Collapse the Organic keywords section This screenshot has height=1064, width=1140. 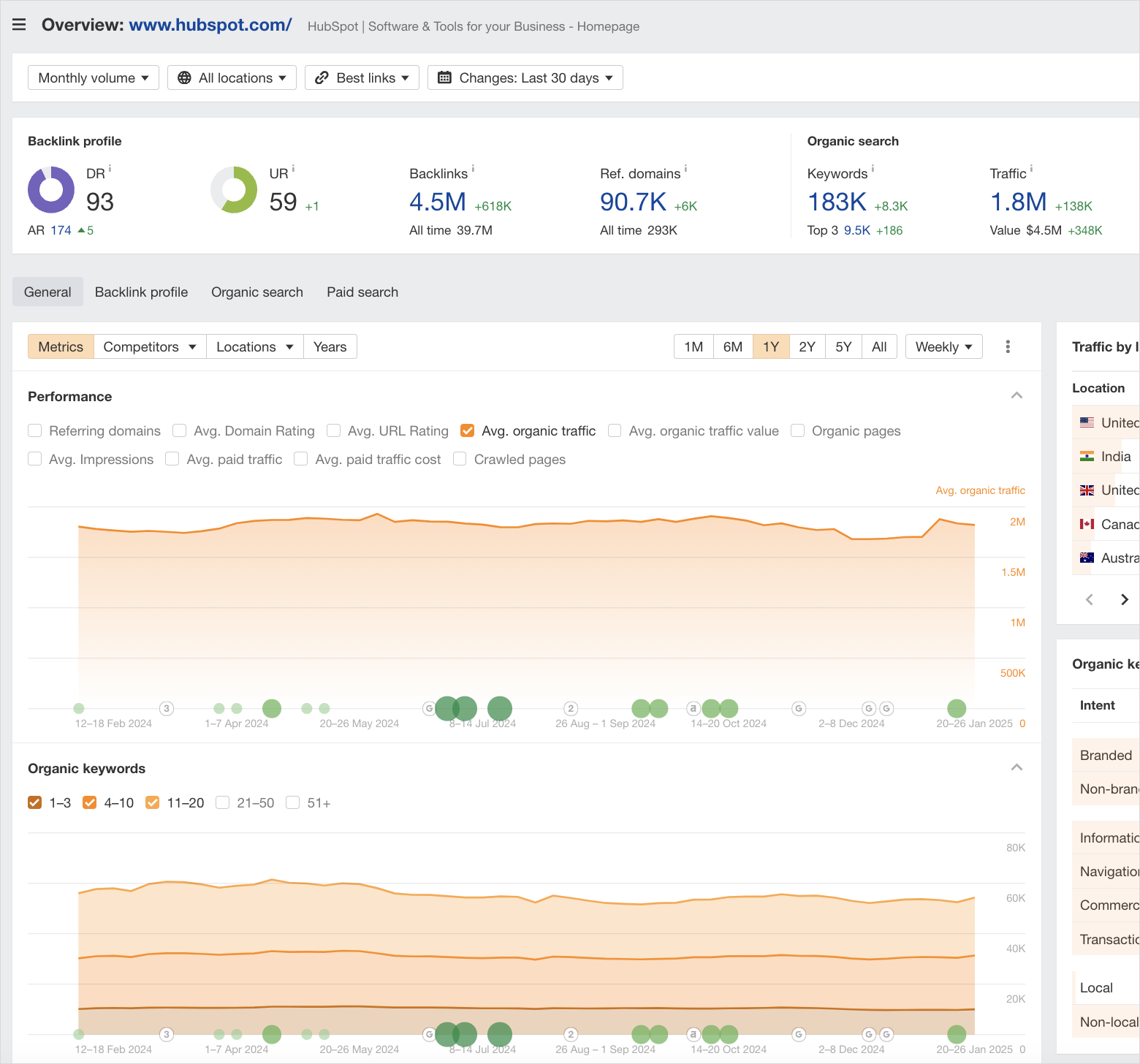click(1016, 767)
